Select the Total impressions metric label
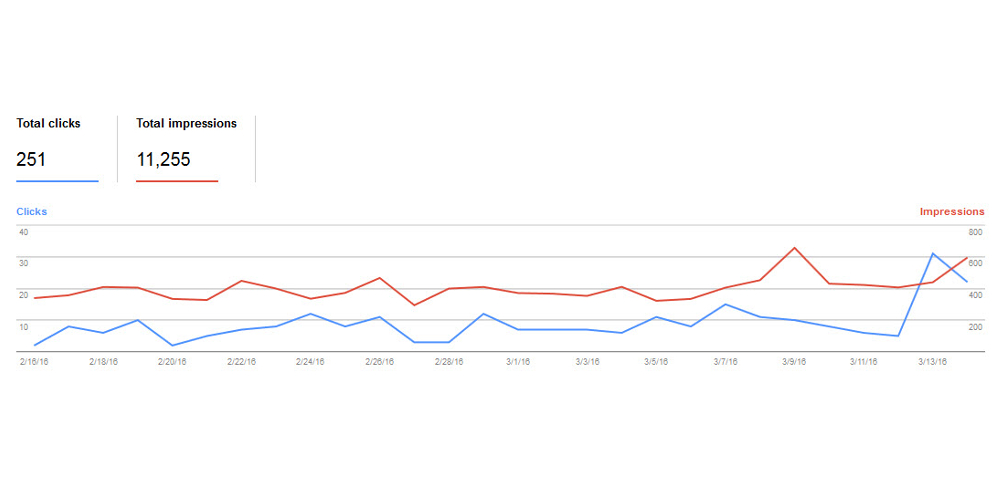This screenshot has height=500, width=1000. (x=186, y=124)
